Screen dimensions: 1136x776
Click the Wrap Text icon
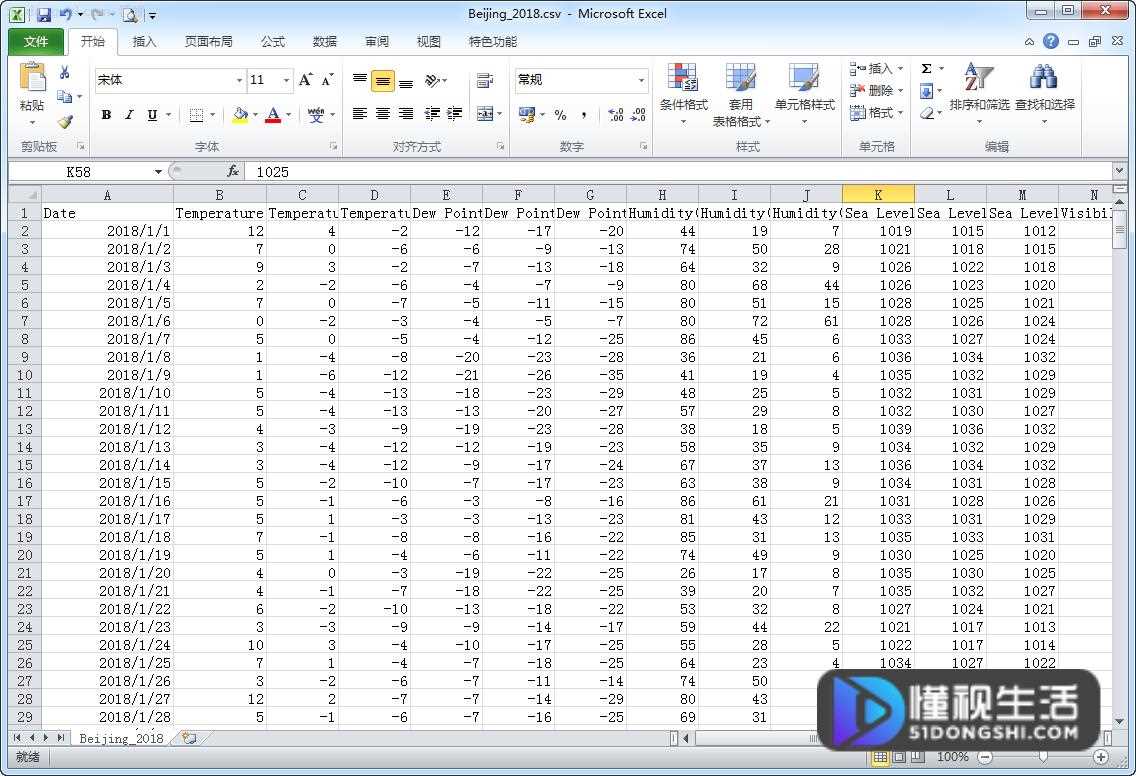click(x=485, y=80)
